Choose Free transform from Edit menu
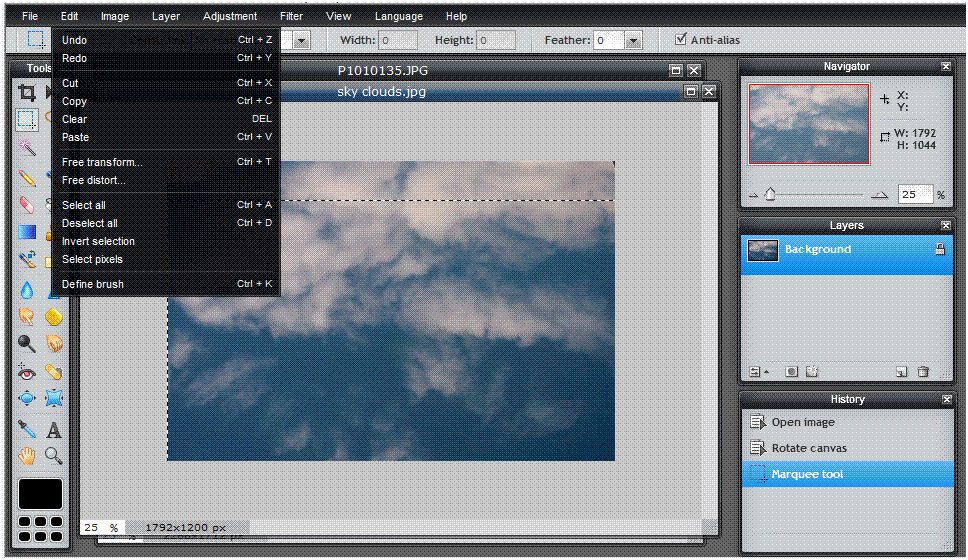The width and height of the screenshot is (968, 560). [102, 162]
